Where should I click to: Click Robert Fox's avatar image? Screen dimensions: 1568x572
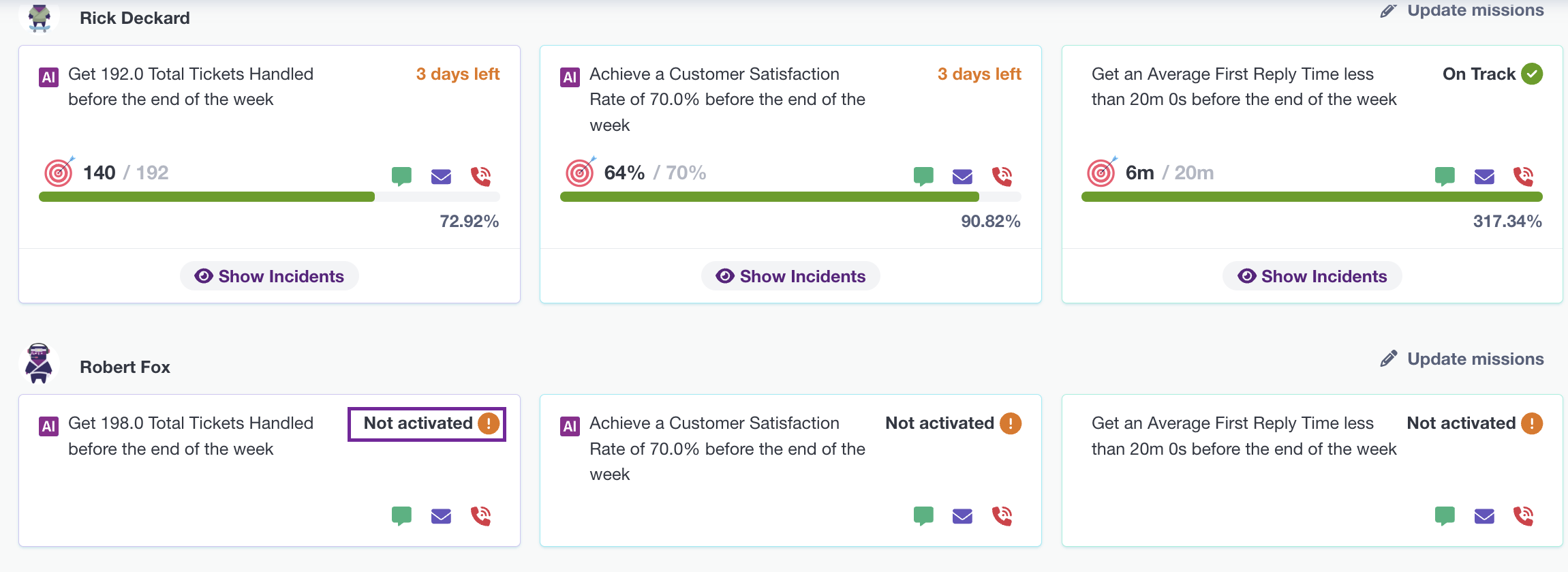pos(39,363)
